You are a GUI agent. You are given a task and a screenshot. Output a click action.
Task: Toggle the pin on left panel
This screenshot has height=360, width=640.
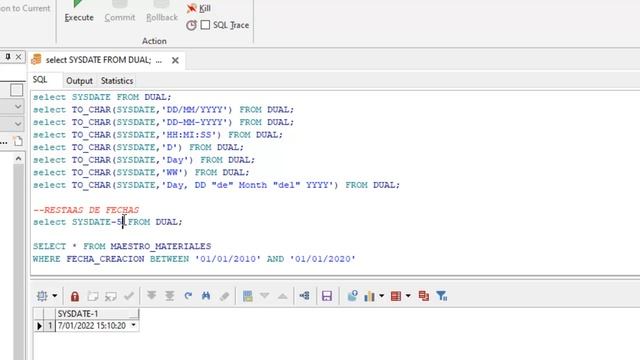7,57
